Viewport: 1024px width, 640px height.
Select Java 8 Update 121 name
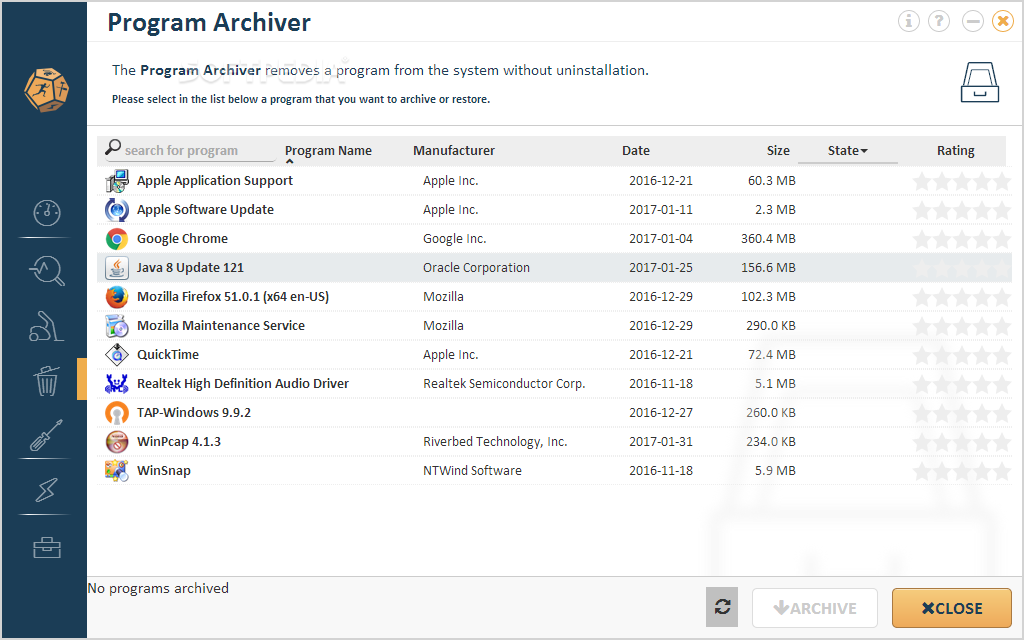(190, 268)
